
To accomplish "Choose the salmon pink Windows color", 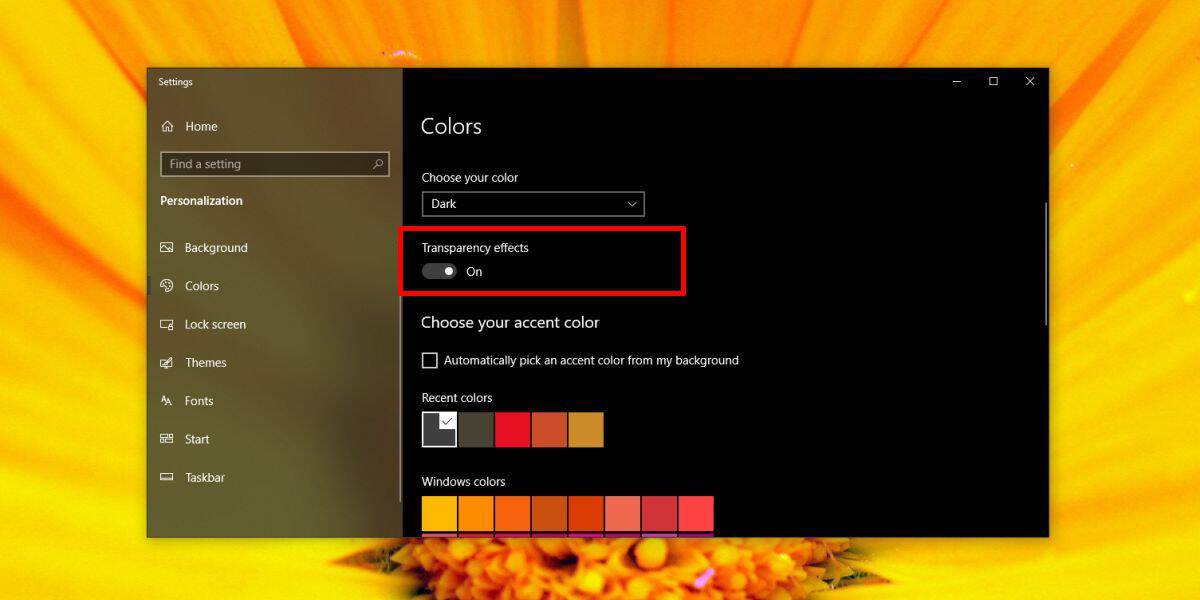I will tap(623, 514).
